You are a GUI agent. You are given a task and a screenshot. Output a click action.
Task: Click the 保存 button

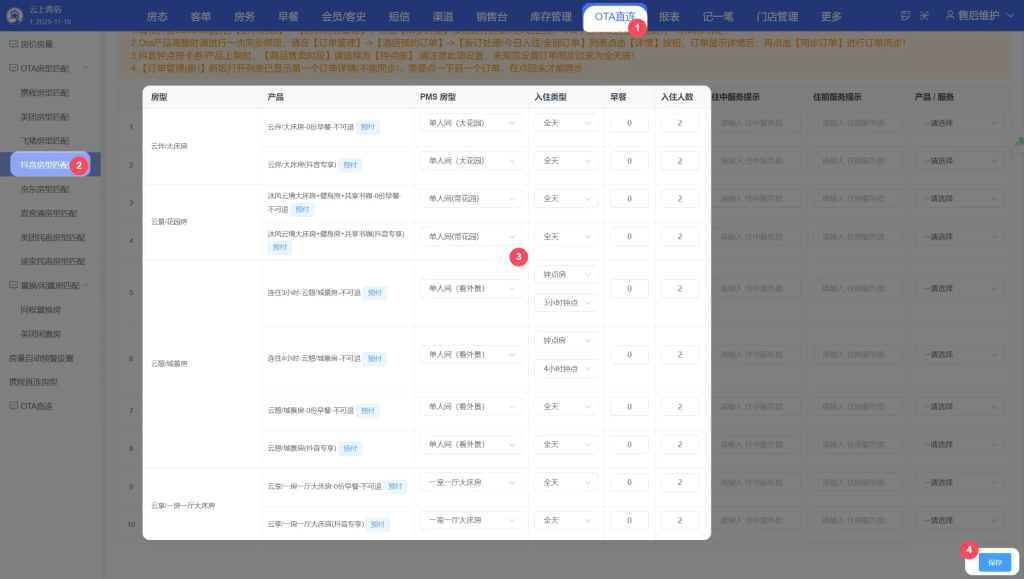click(x=993, y=562)
